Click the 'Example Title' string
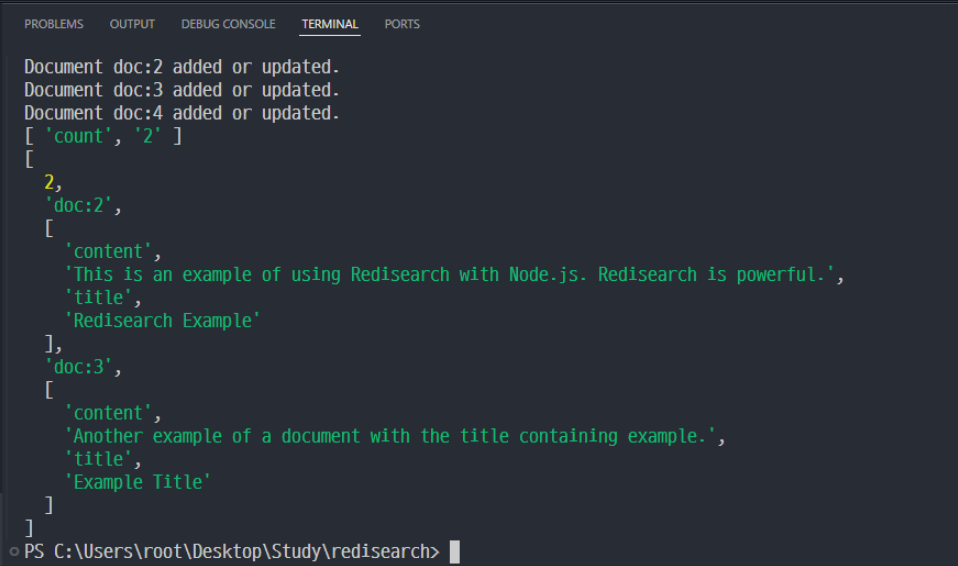Screen dimensions: 958x566 pos(138,482)
